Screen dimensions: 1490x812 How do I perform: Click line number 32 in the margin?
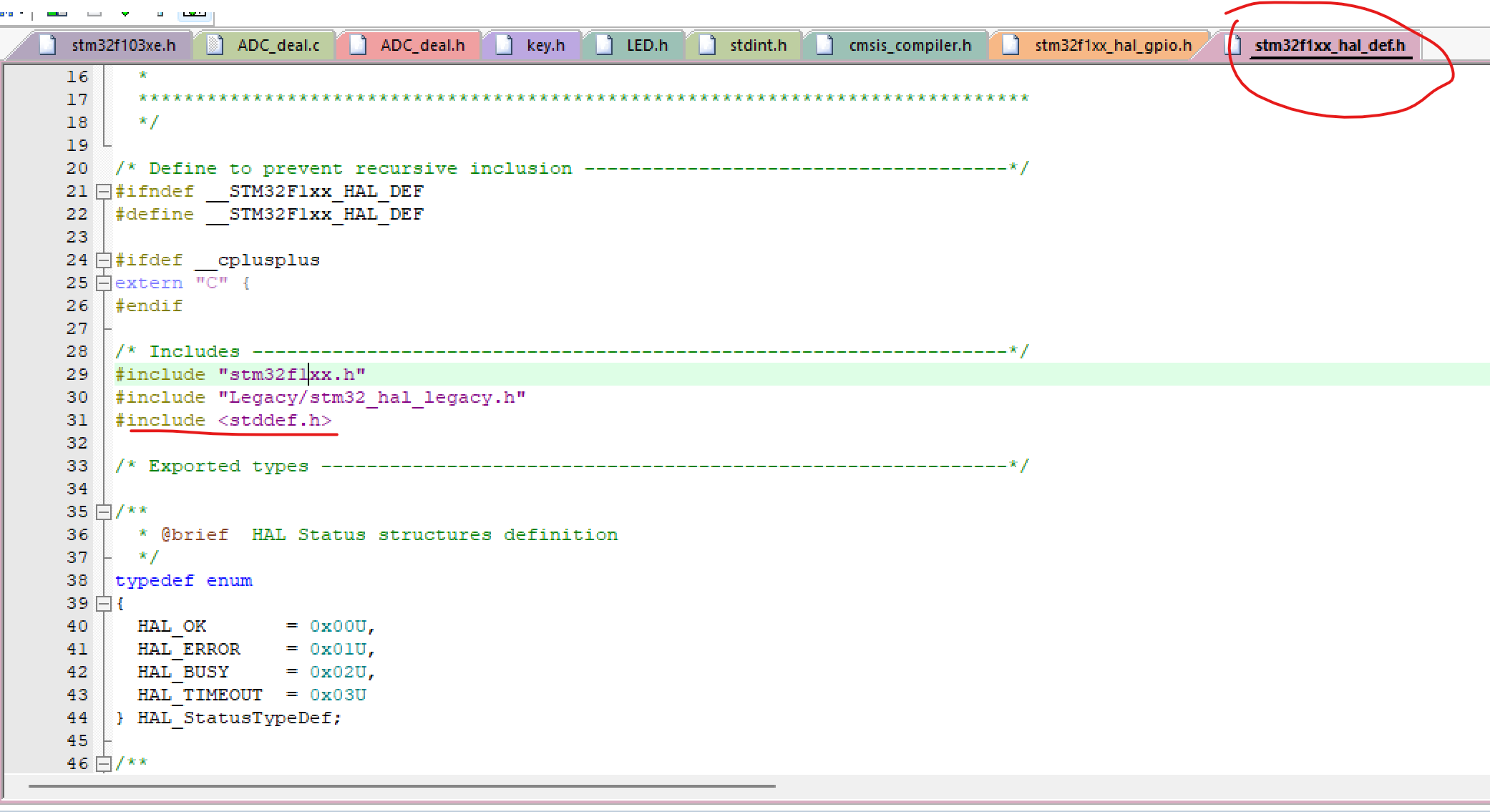[77, 444]
